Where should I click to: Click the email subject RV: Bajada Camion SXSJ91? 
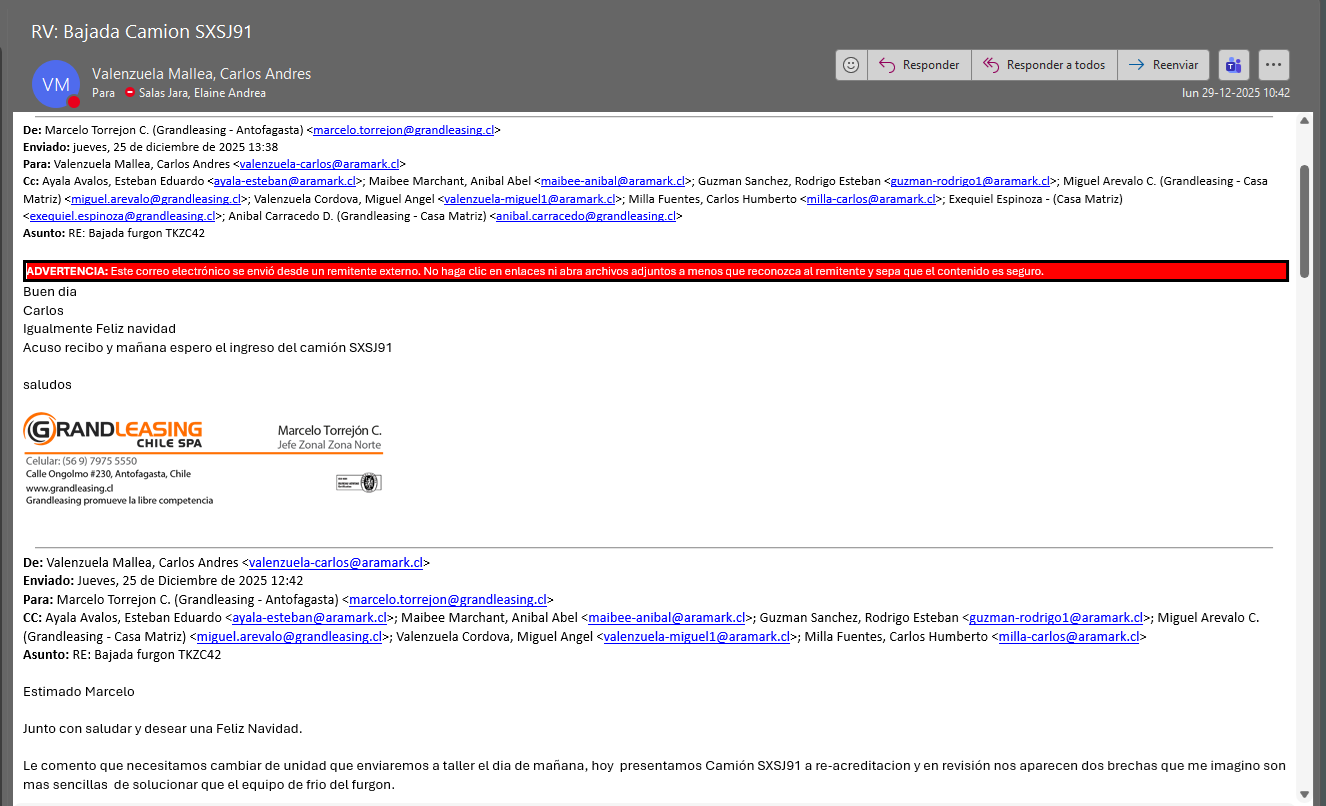141,32
